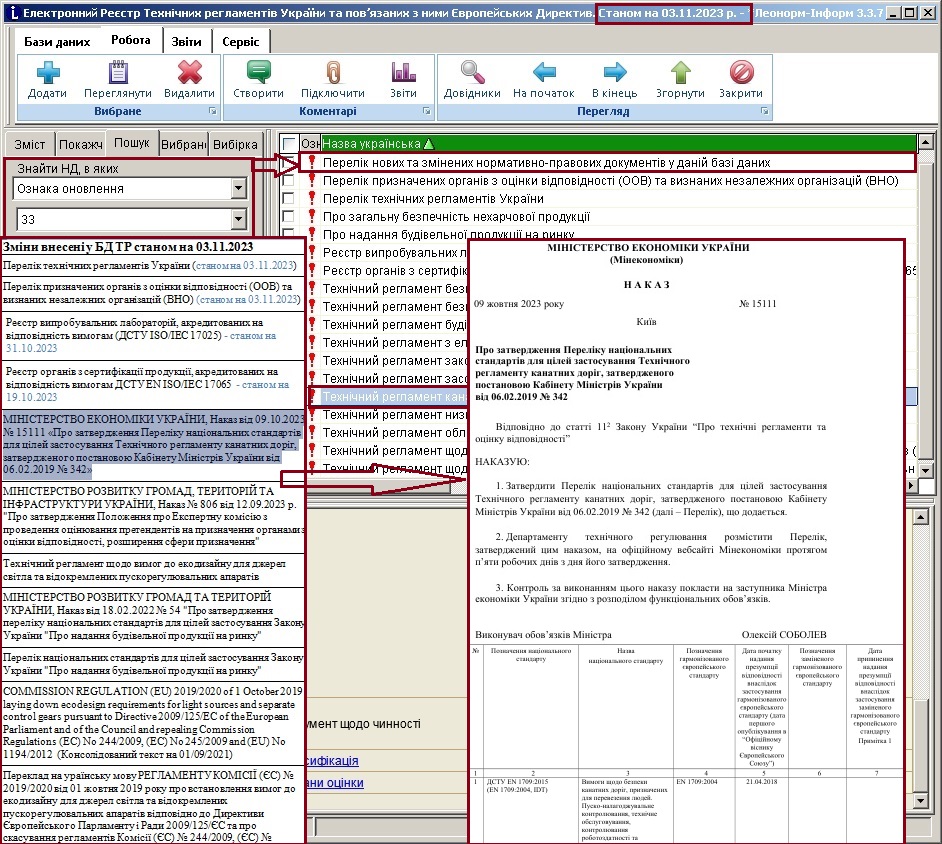The height and width of the screenshot is (844, 942).
Task: Click the Підключити paperclip icon
Action: pos(333,72)
